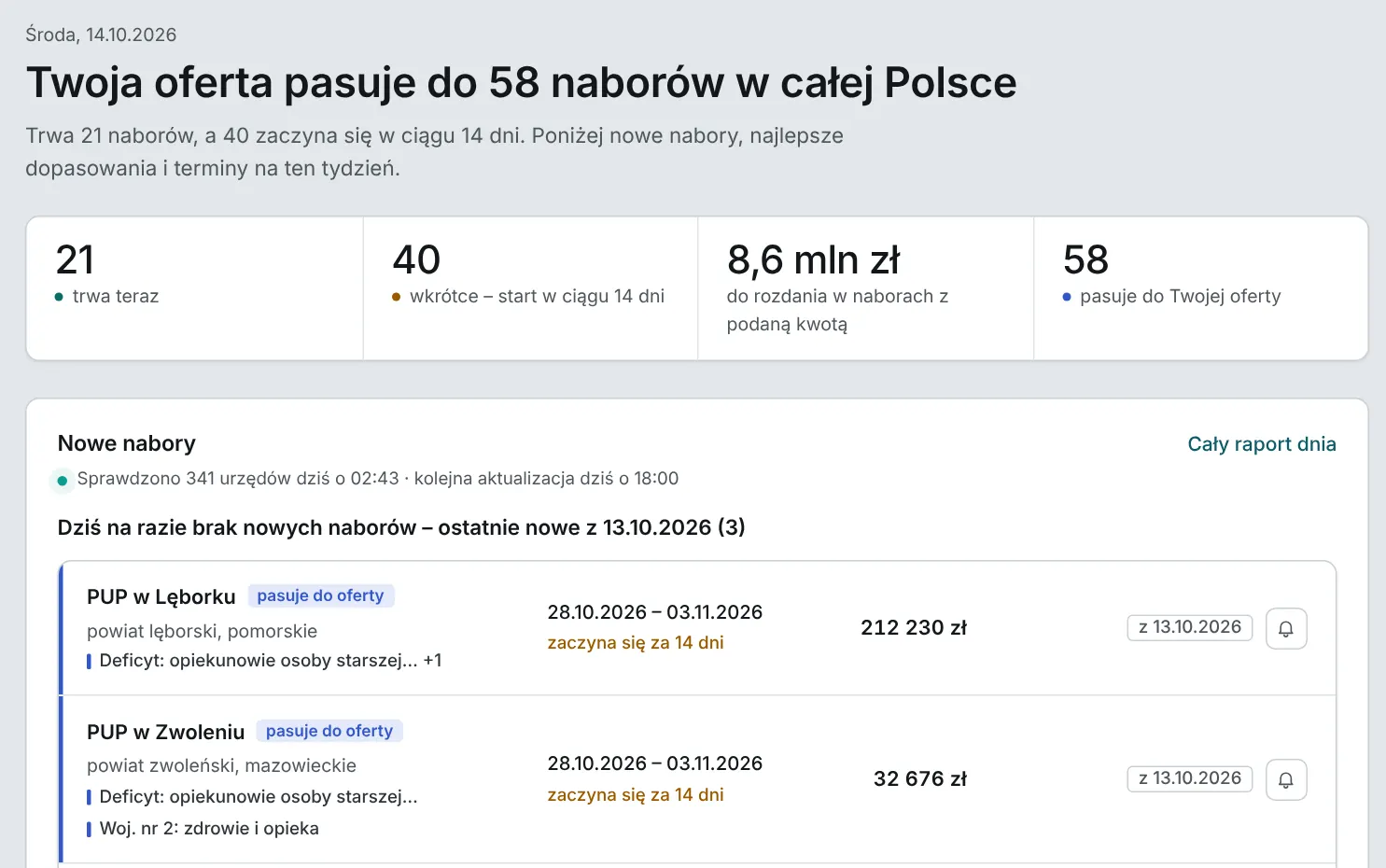Click the bell icon for PUP w Lęborku
This screenshot has height=868, width=1386.
click(x=1286, y=628)
